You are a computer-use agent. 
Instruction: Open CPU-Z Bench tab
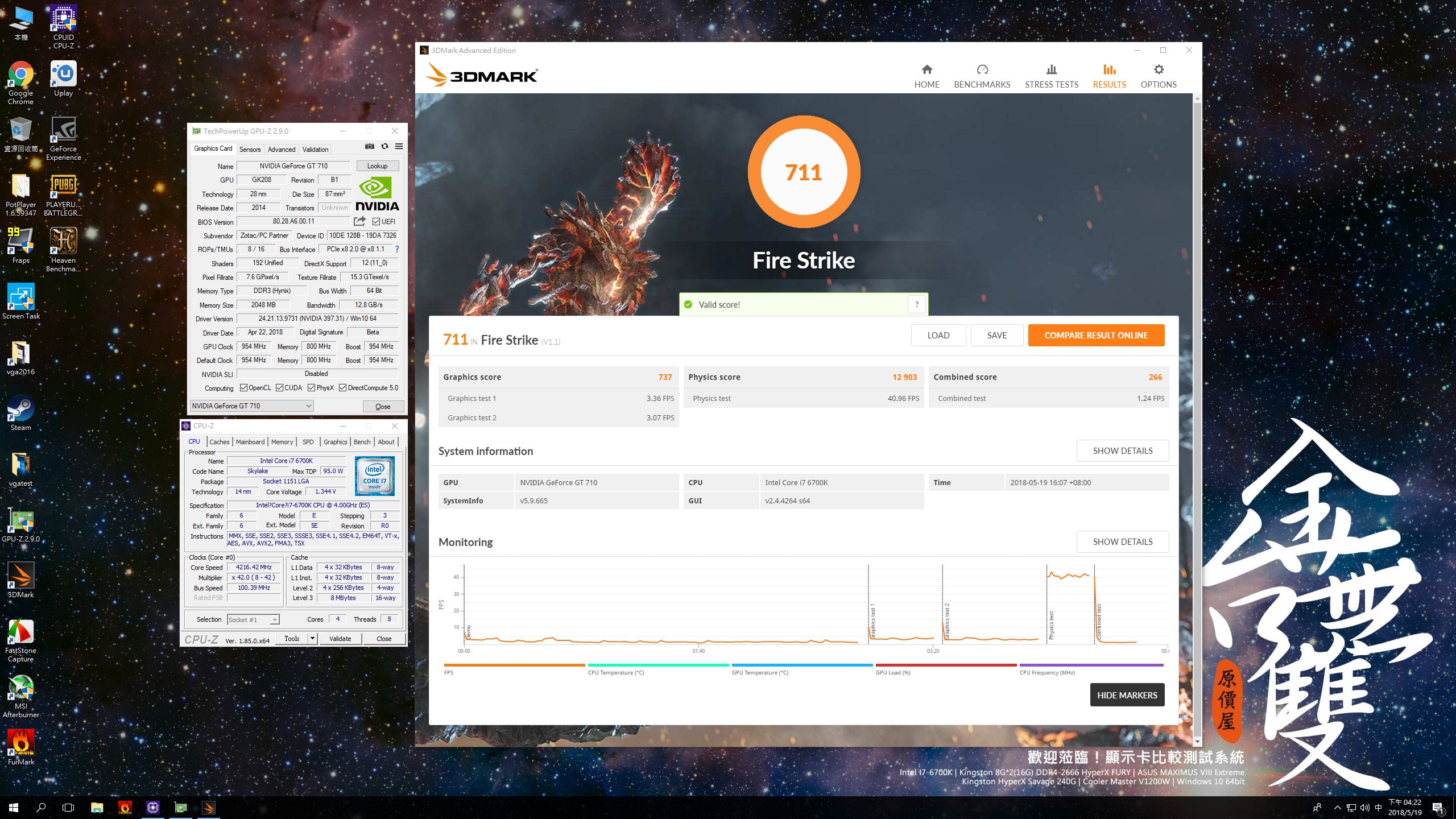[362, 442]
